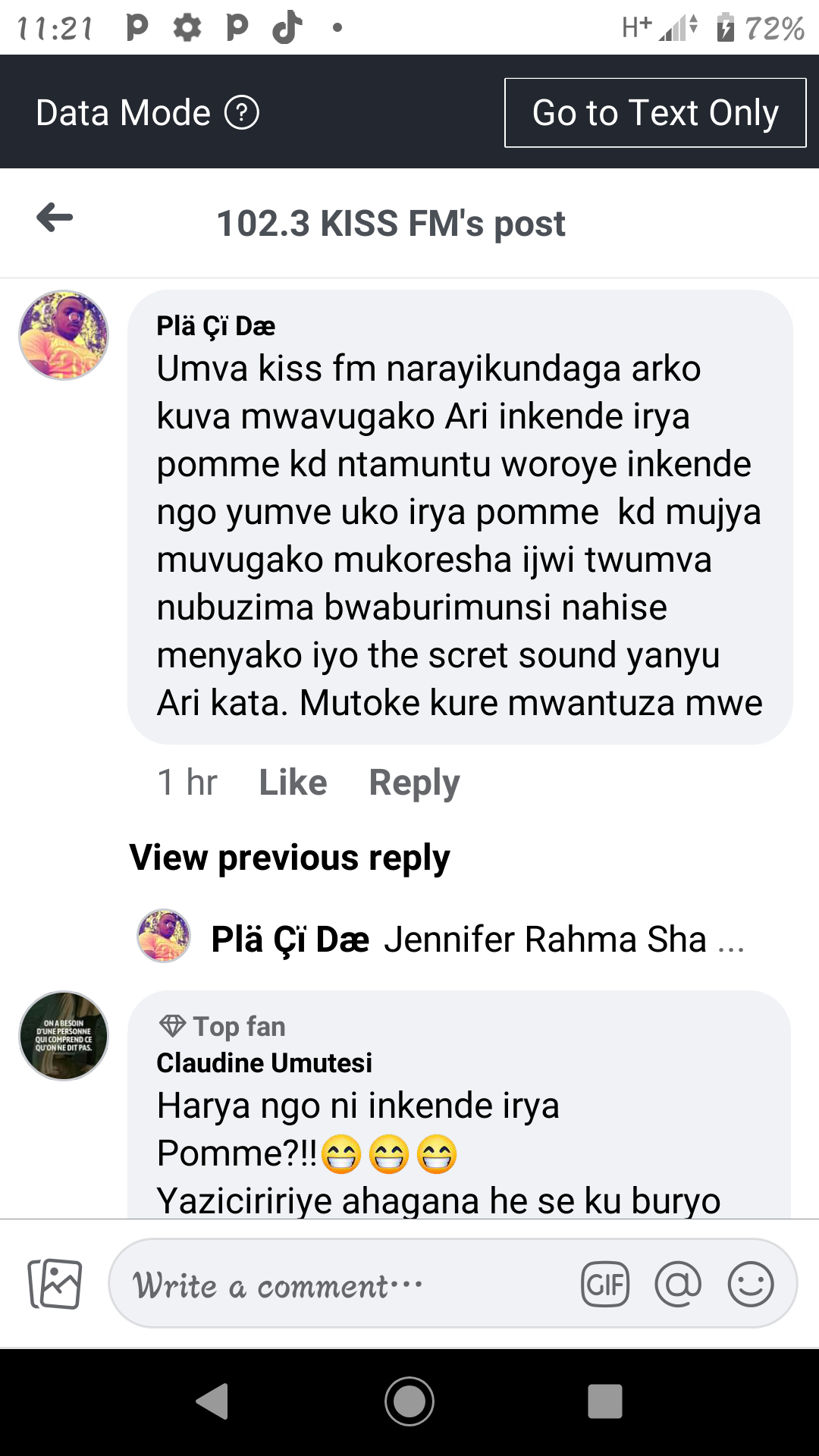Tap the @ mention icon
The width and height of the screenshot is (819, 1456).
(678, 1284)
